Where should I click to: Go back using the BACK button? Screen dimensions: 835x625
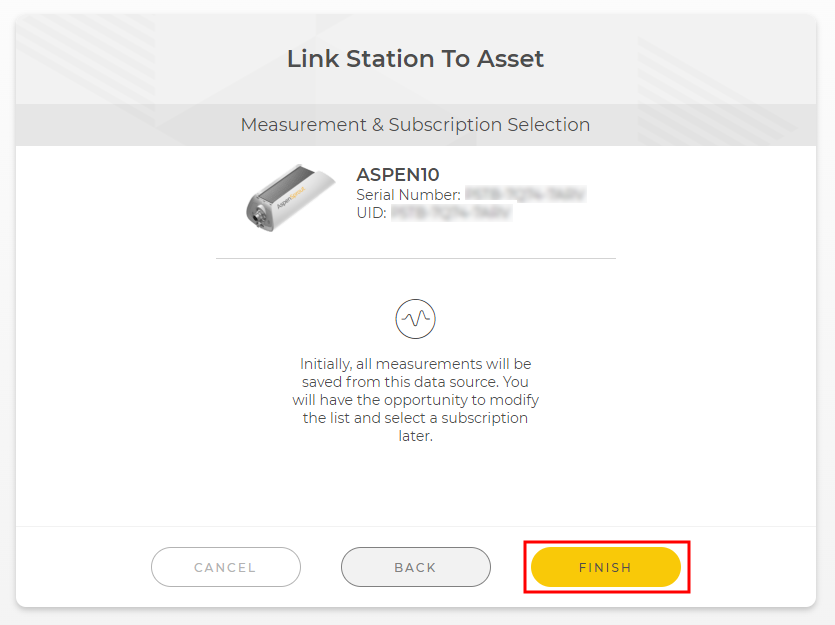click(415, 567)
